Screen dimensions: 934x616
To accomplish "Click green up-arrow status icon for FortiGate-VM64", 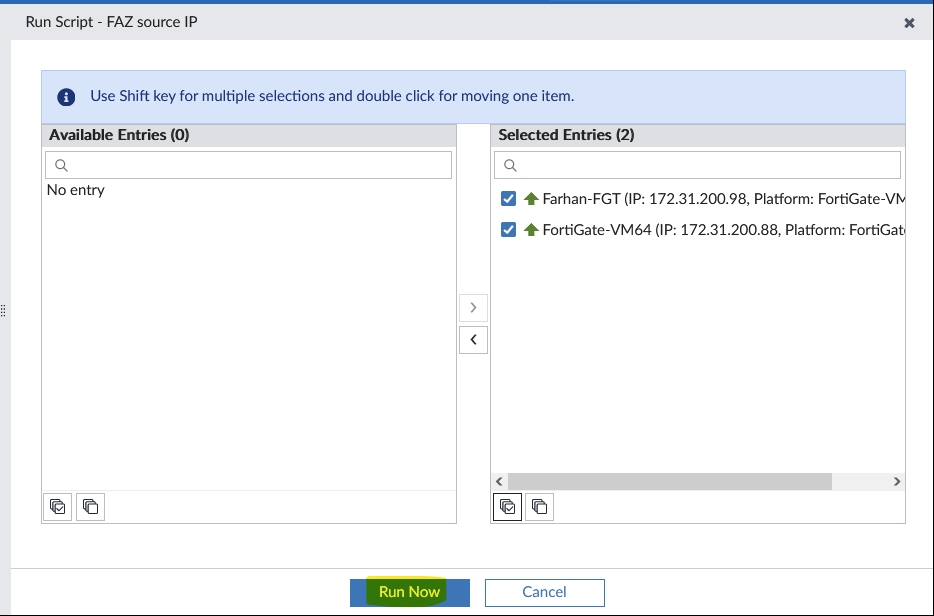I will point(531,229).
